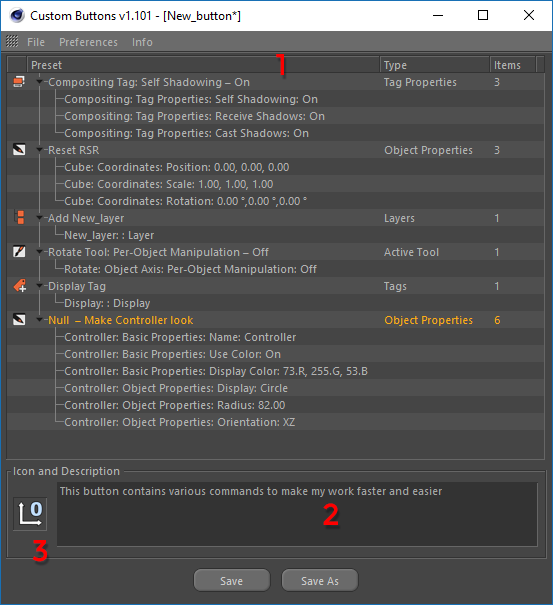
Task: Click the Add New_layer layers icon
Action: 19,218
